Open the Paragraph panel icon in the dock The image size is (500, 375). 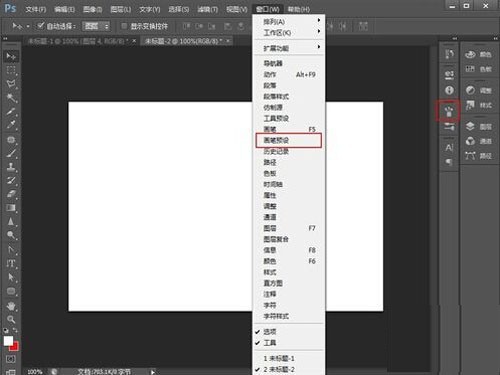(449, 162)
